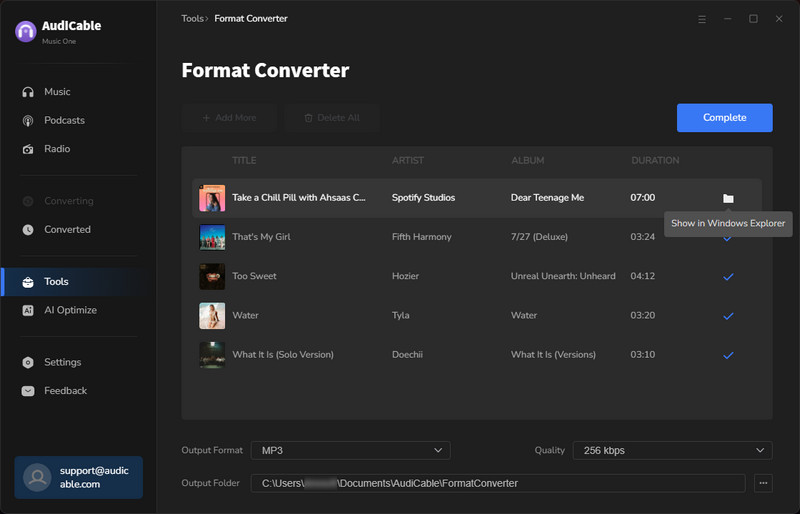
Task: Click artist "Doechii"
Action: tap(407, 355)
